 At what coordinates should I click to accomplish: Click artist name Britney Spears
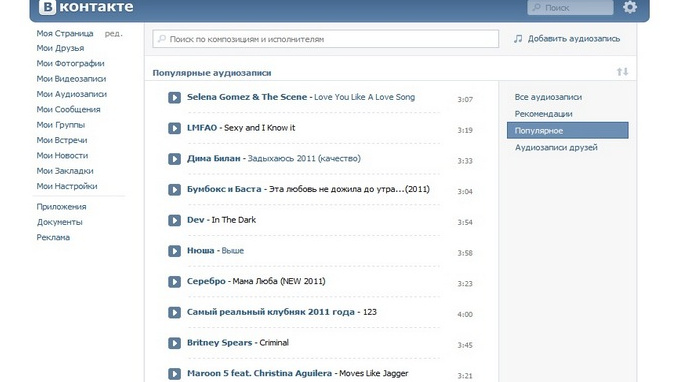click(219, 343)
